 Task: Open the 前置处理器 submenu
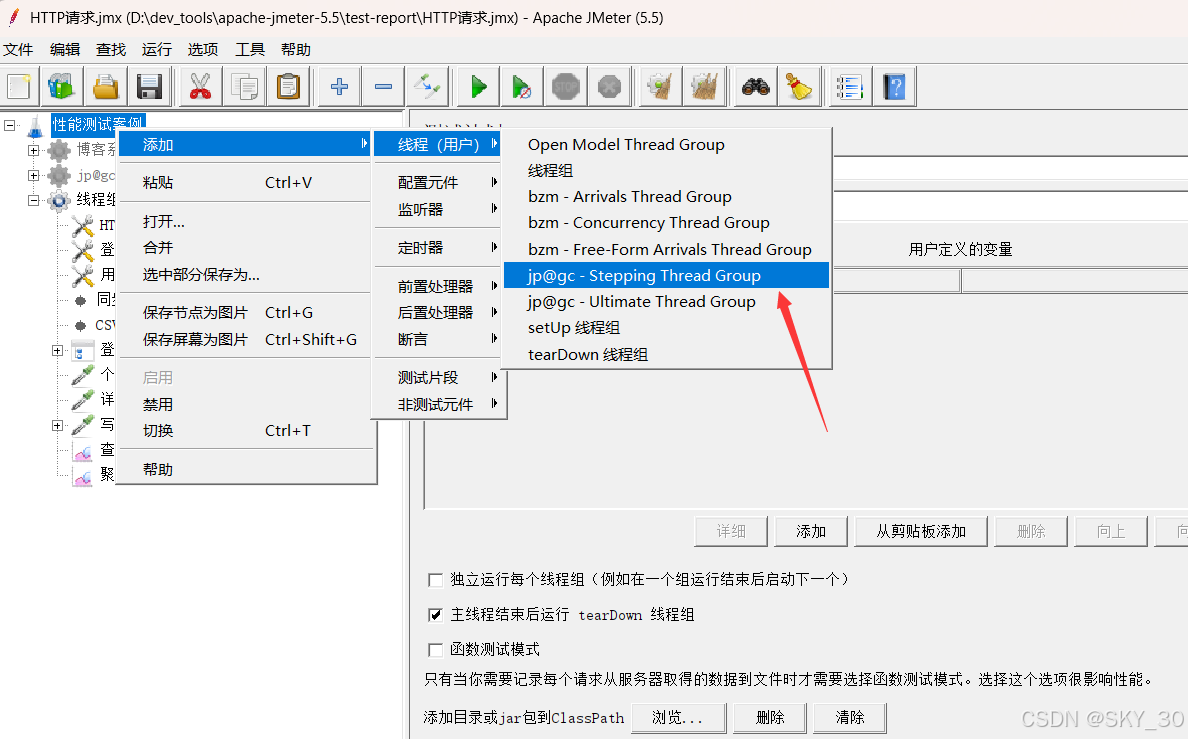point(440,287)
